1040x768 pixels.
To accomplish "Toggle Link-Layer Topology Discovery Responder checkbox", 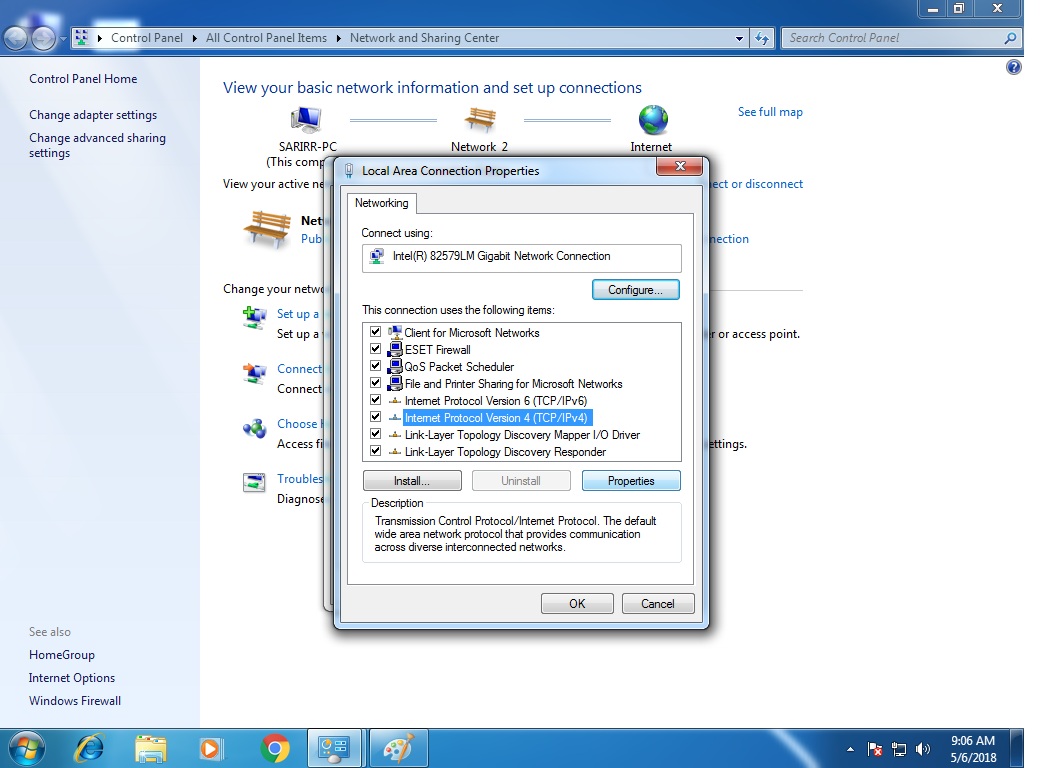I will coord(375,451).
